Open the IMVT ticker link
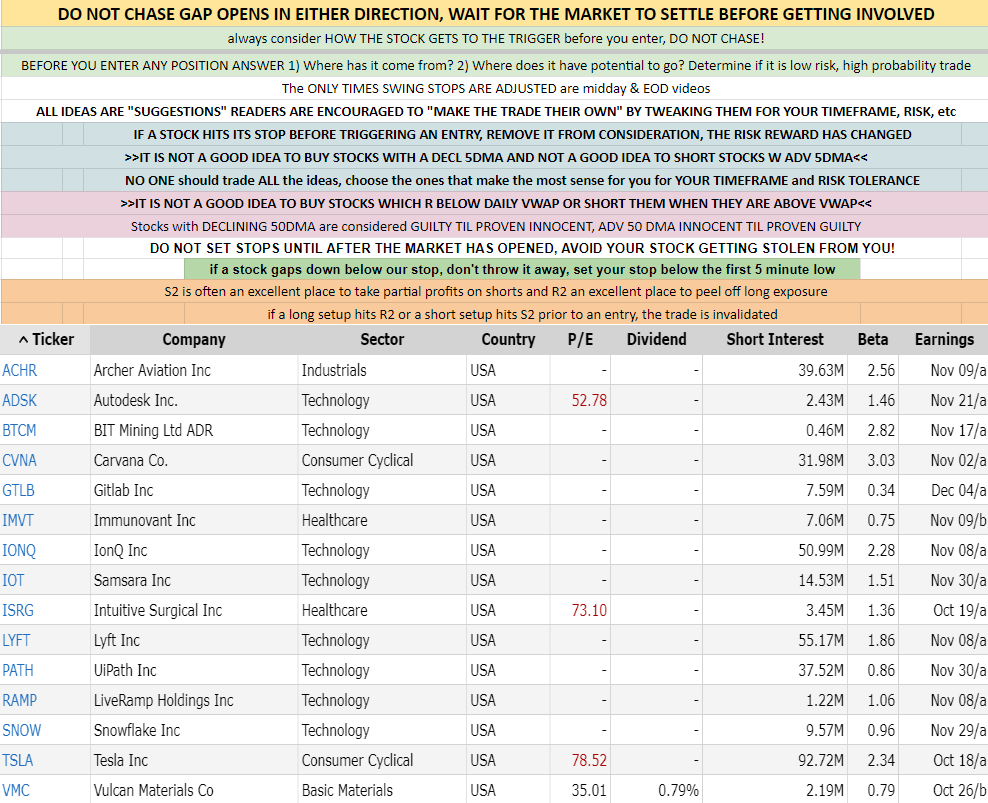 18,520
